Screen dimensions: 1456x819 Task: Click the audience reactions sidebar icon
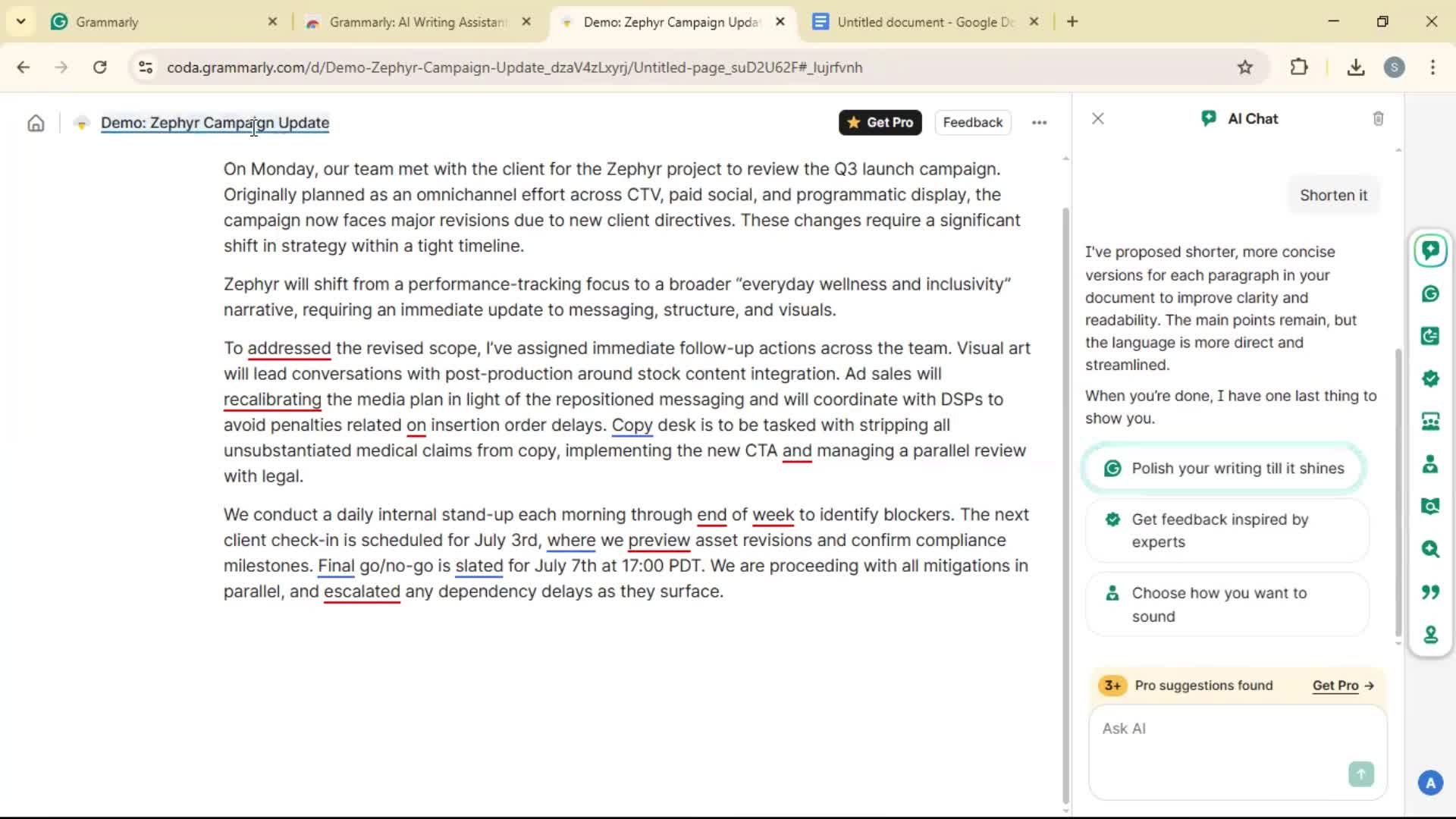click(1430, 421)
